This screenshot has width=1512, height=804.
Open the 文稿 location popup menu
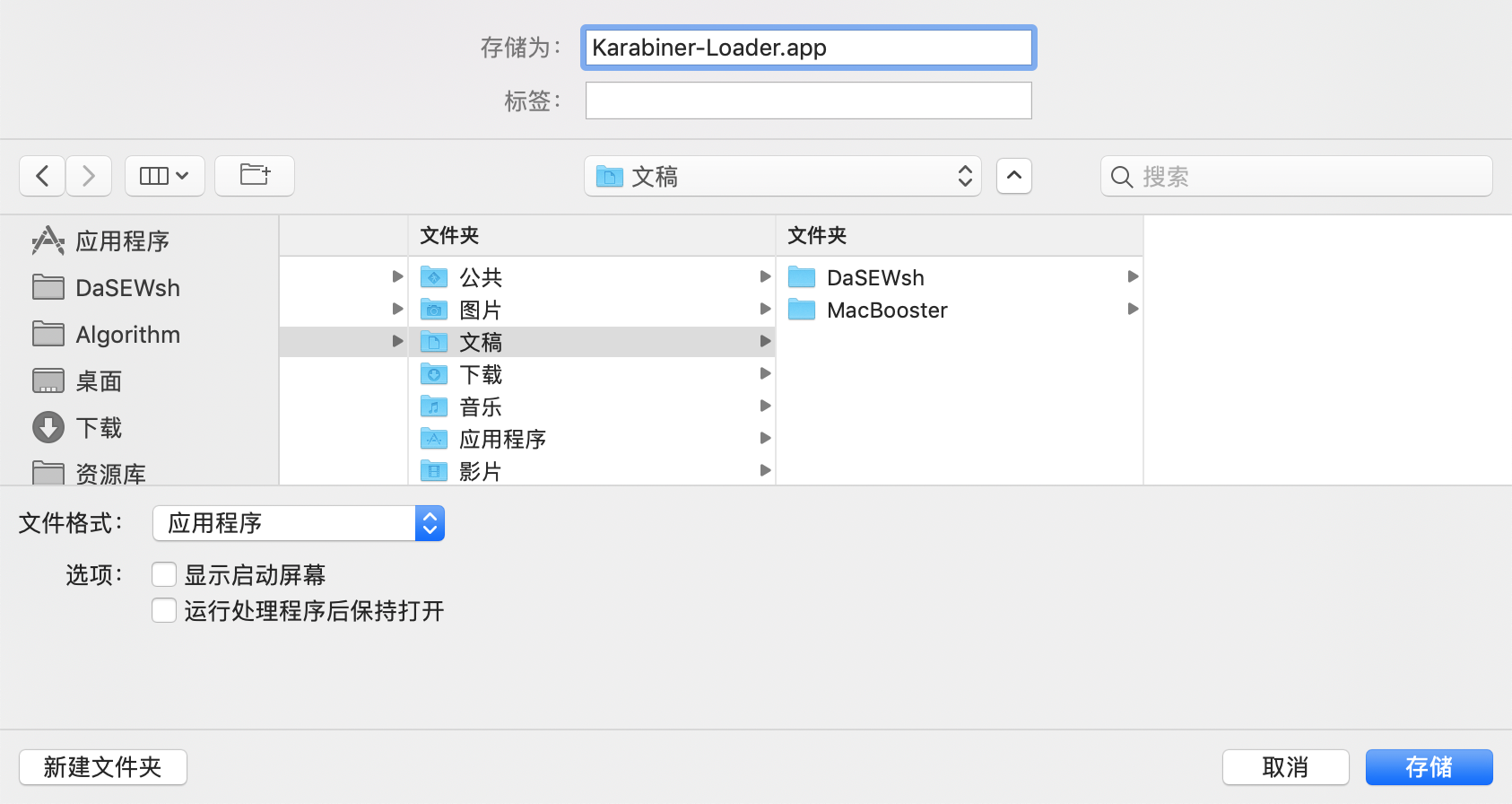click(783, 176)
